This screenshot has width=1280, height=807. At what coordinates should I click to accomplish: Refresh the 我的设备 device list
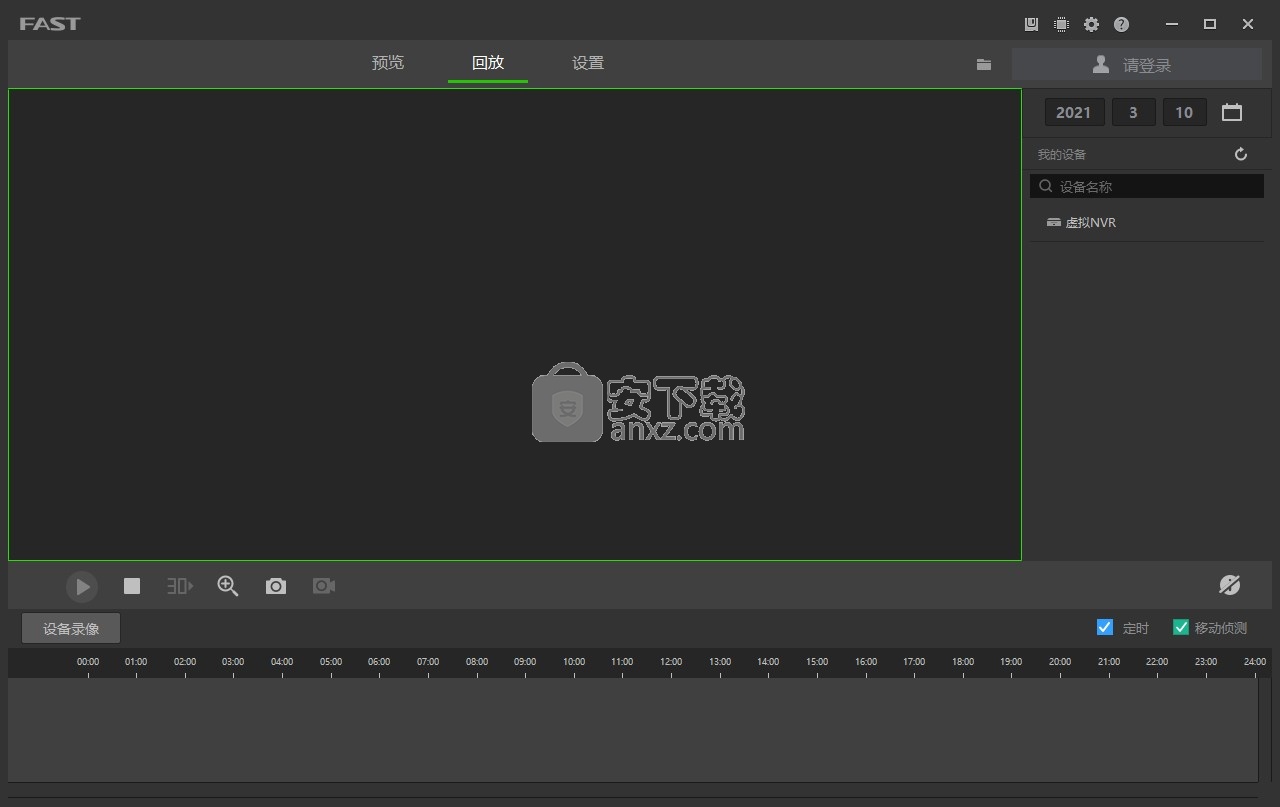[x=1241, y=154]
